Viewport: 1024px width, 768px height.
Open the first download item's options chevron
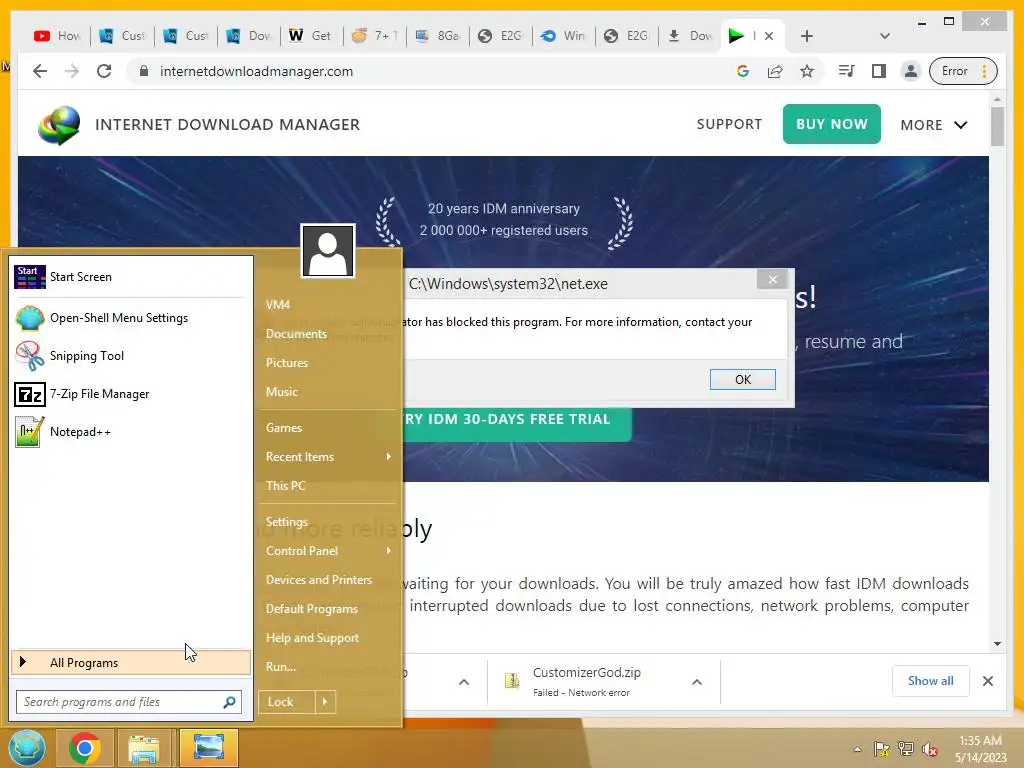pos(464,682)
